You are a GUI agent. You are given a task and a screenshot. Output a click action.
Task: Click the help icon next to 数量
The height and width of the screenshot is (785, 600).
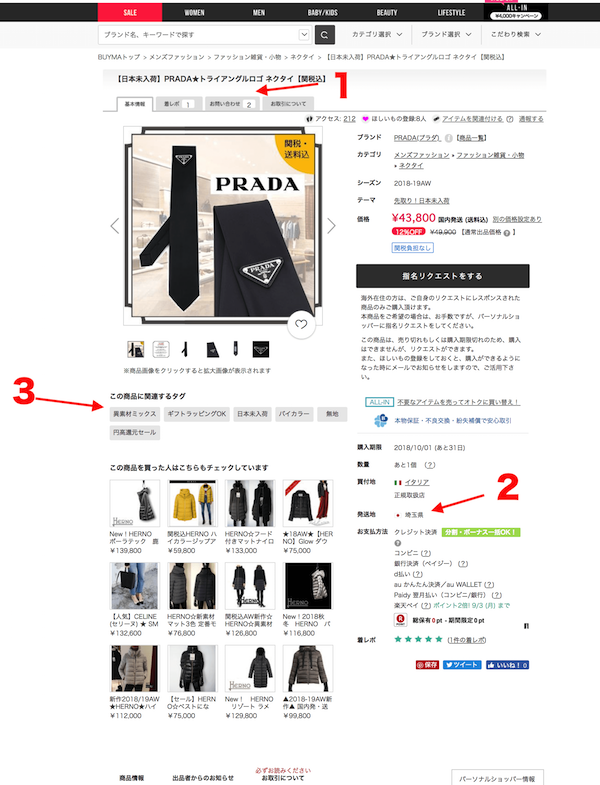click(430, 465)
